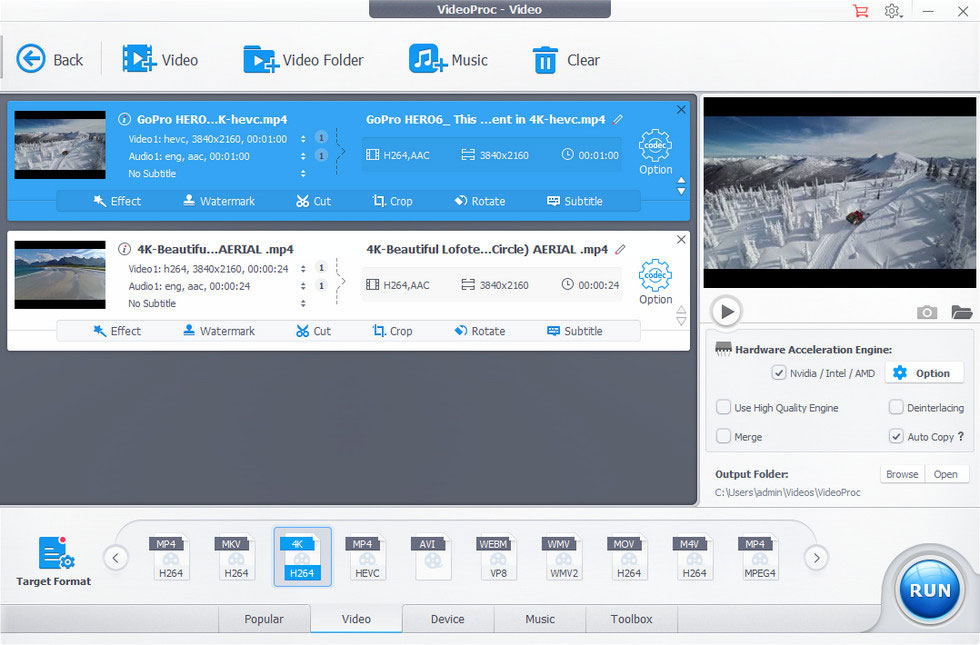Select MP4 HEVC format preset
Viewport: 980px width, 645px height.
tap(367, 558)
